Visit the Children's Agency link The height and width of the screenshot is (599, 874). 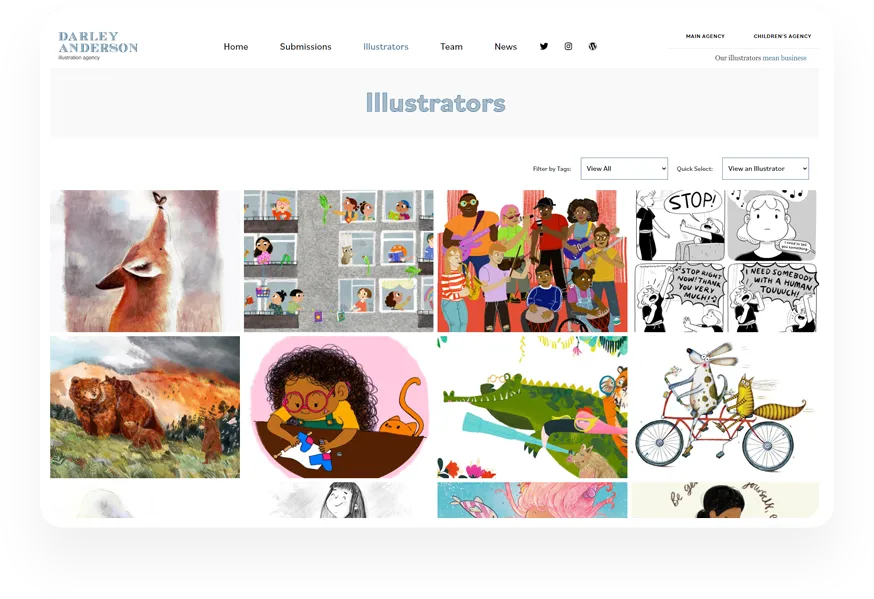[782, 36]
